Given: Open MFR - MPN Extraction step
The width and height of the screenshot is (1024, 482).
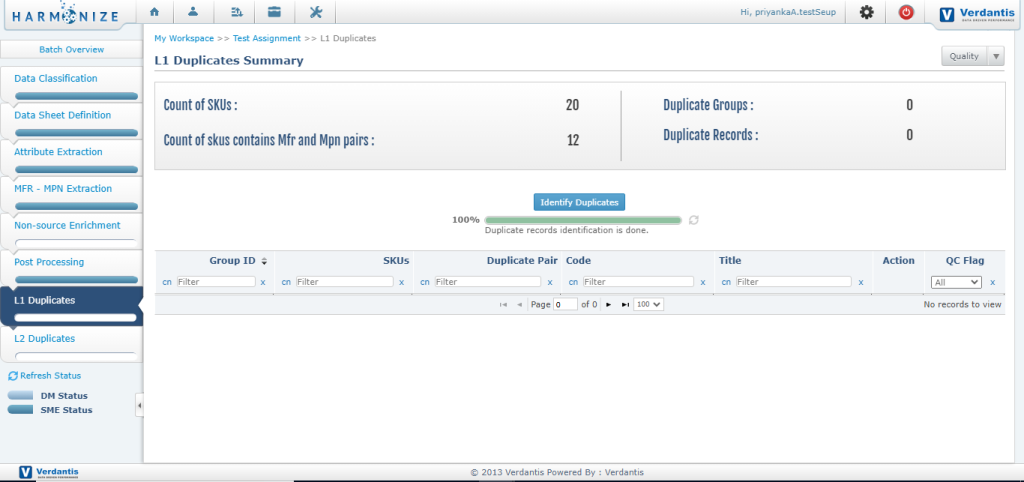Looking at the screenshot, I should coord(63,188).
